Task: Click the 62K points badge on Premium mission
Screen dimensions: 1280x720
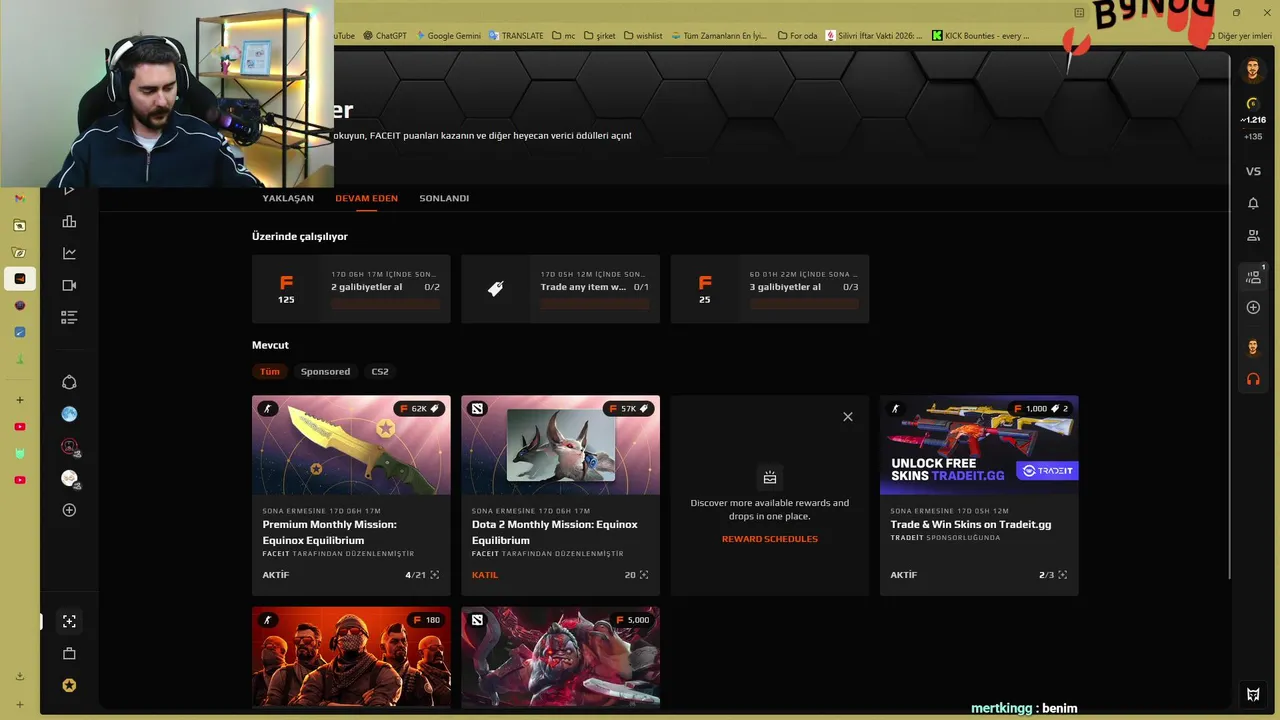Action: pyautogui.click(x=420, y=408)
